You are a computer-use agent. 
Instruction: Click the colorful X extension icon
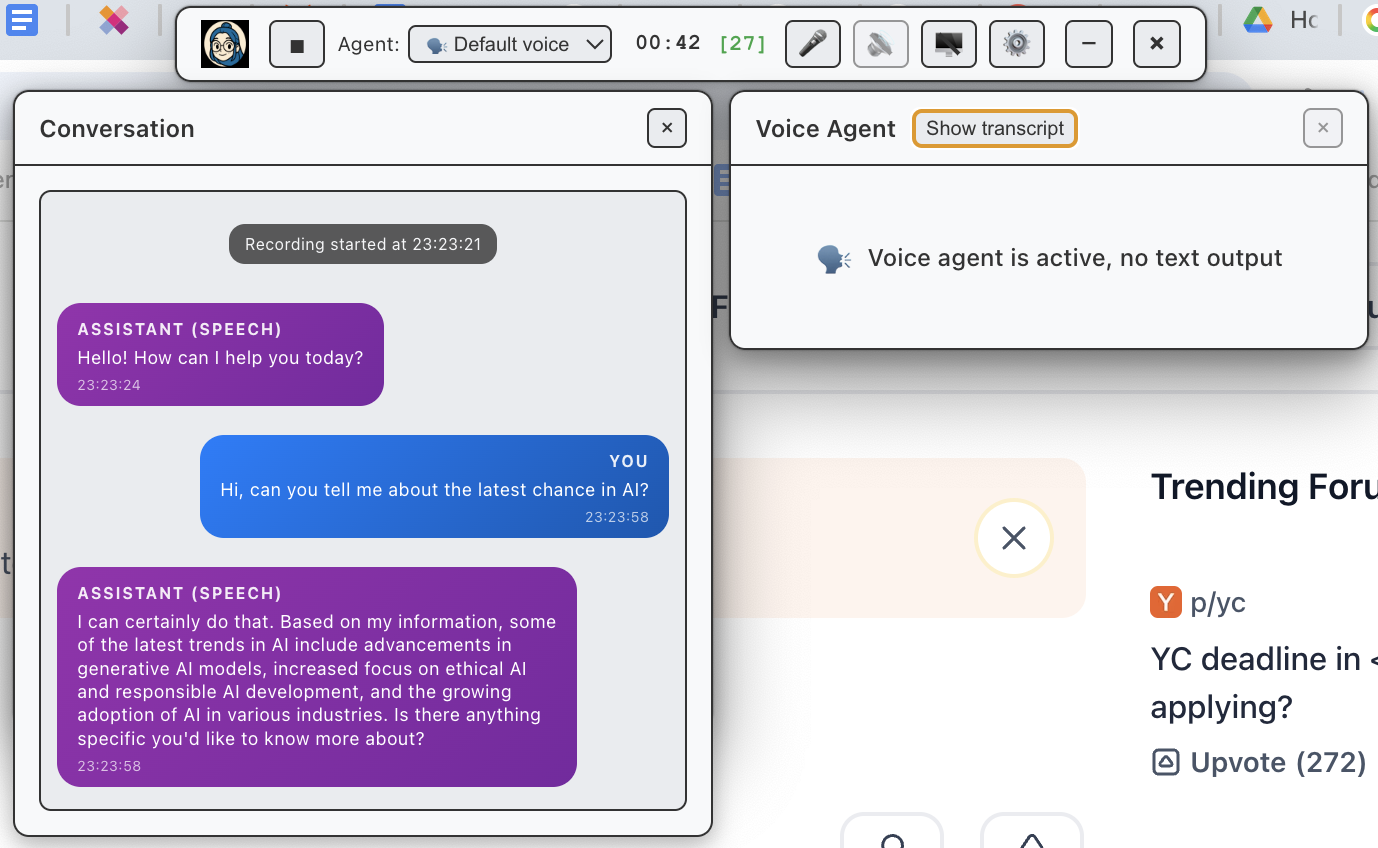[113, 22]
